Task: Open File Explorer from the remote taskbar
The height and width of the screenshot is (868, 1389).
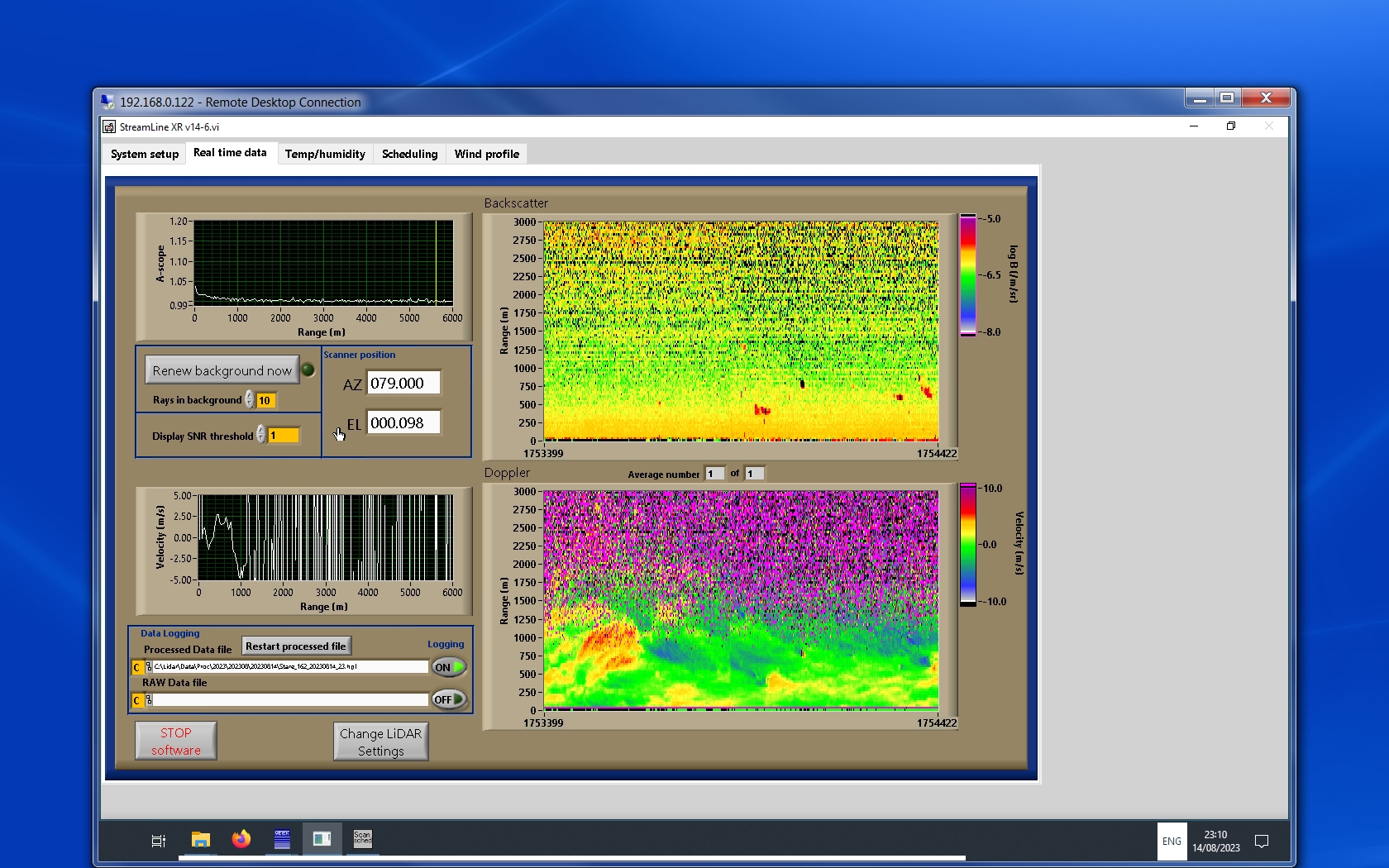Action: coord(201,840)
